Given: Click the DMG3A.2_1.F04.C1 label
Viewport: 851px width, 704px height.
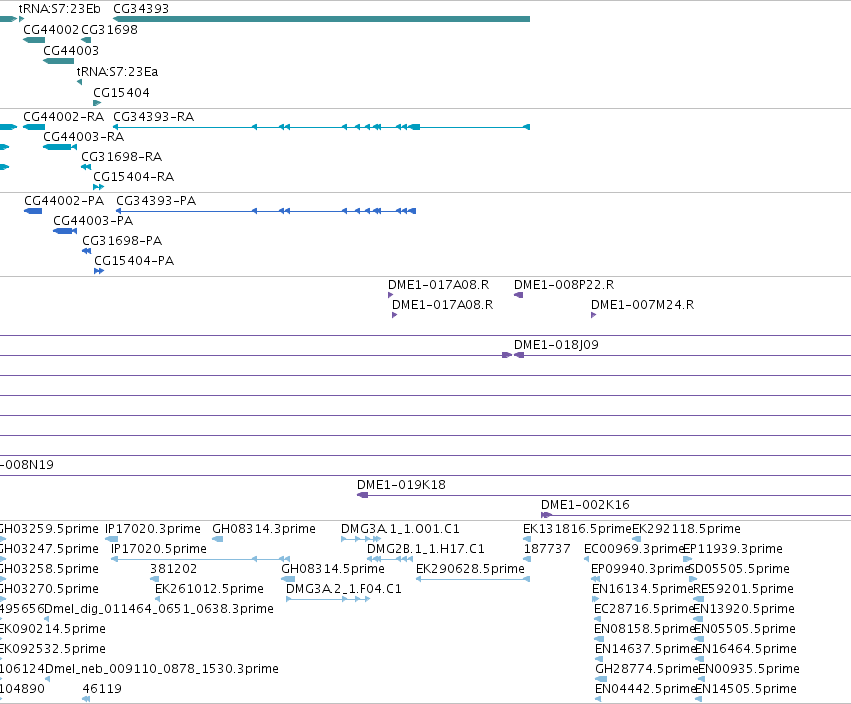Looking at the screenshot, I should 344,589.
